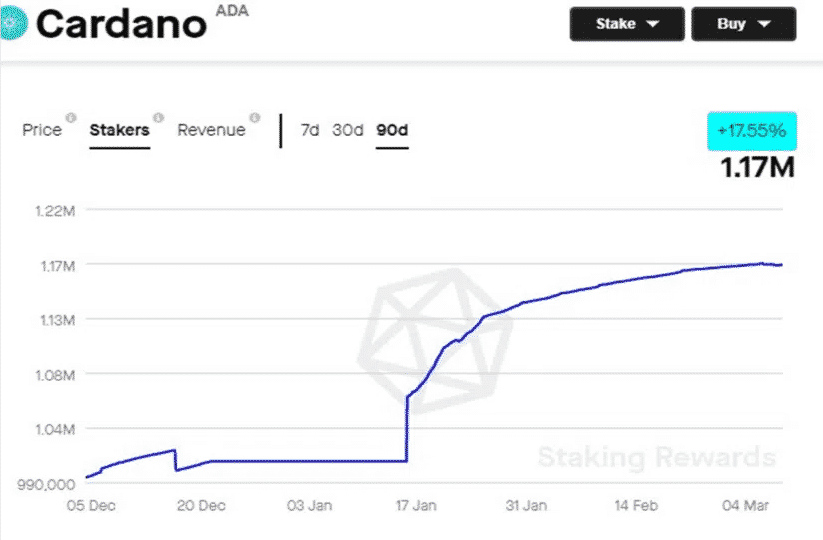This screenshot has height=540, width=823.
Task: Expand the Buy dropdown menu
Action: [743, 24]
